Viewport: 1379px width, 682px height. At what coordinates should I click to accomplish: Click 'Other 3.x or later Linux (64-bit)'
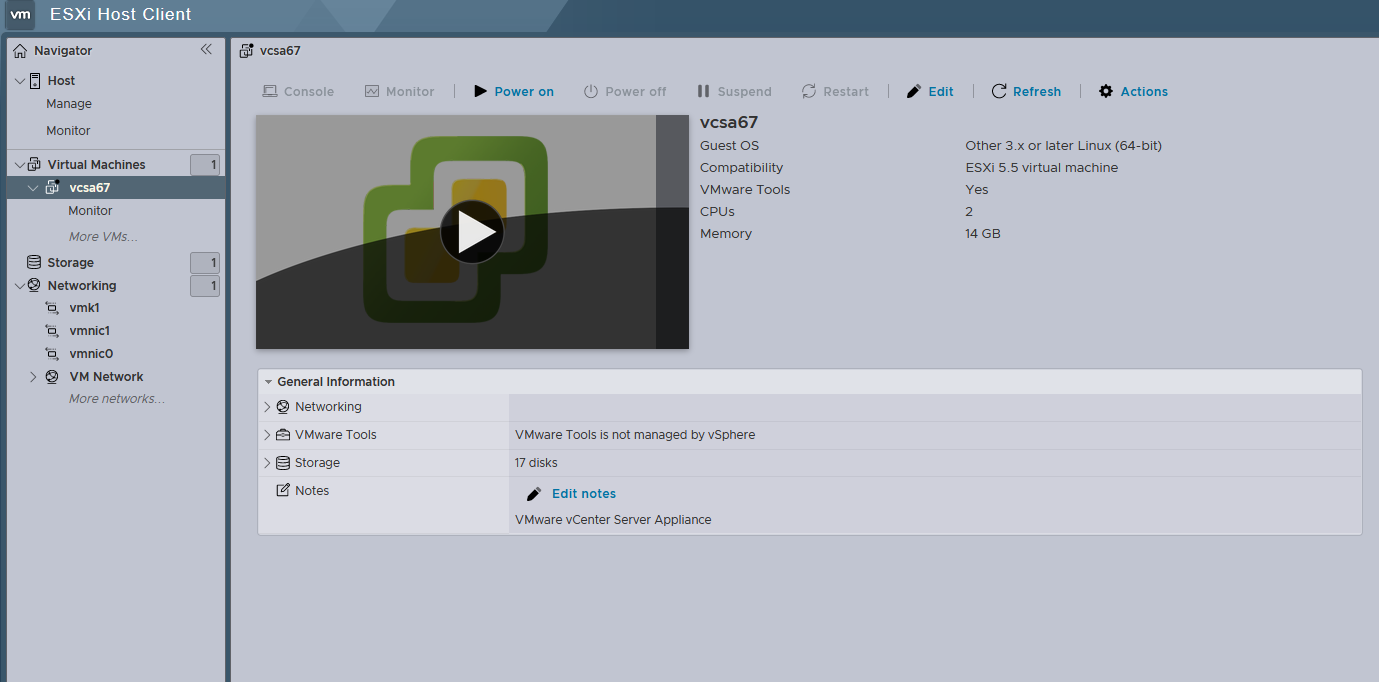tap(1063, 146)
